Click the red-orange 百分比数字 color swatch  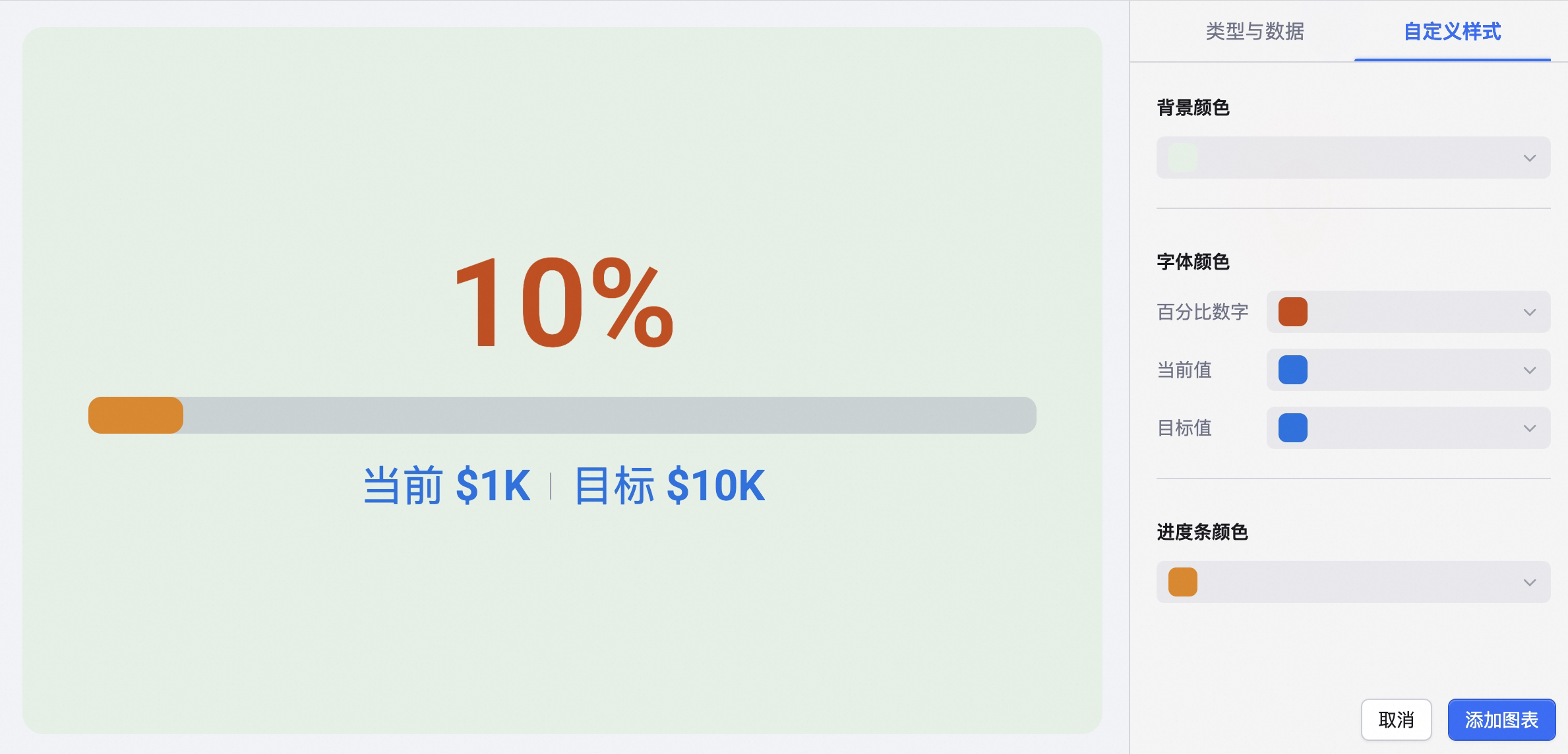coord(1293,312)
